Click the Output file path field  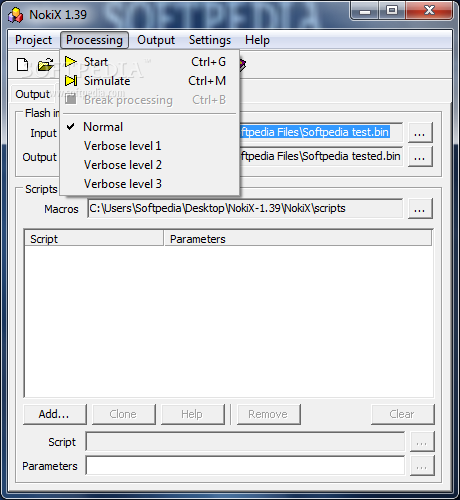coord(320,156)
